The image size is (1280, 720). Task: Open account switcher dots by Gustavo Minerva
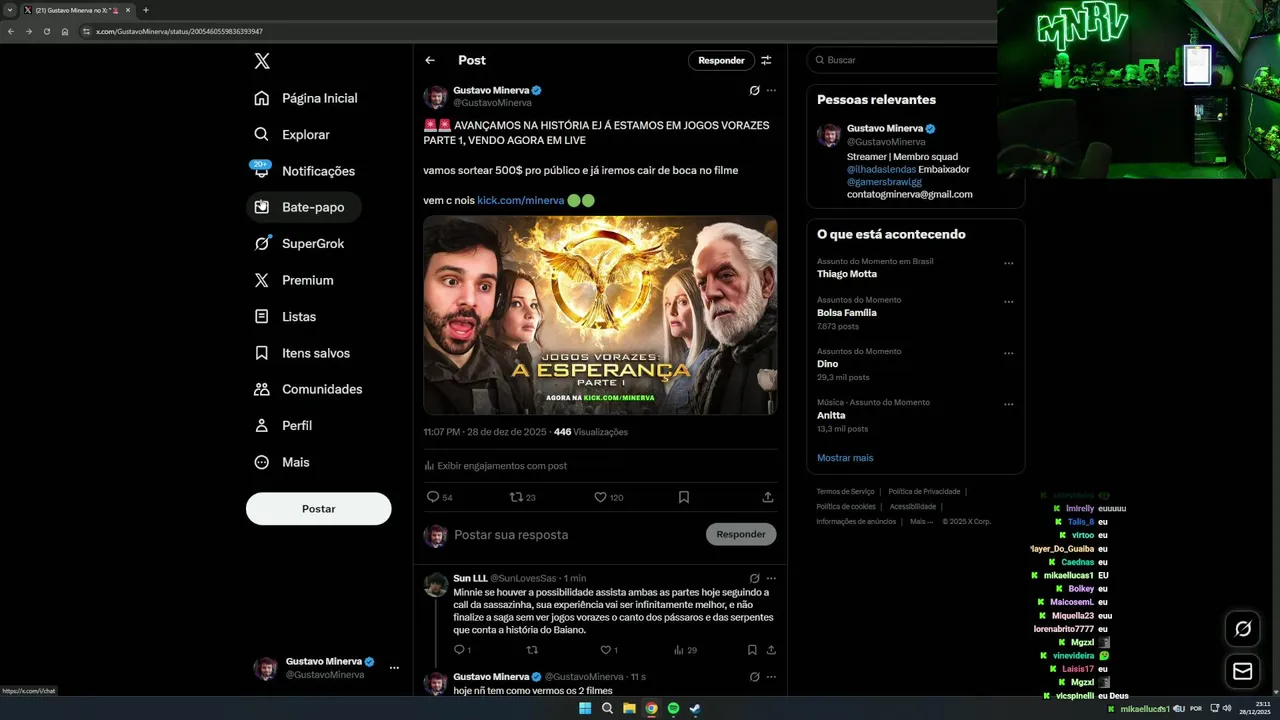pos(394,668)
